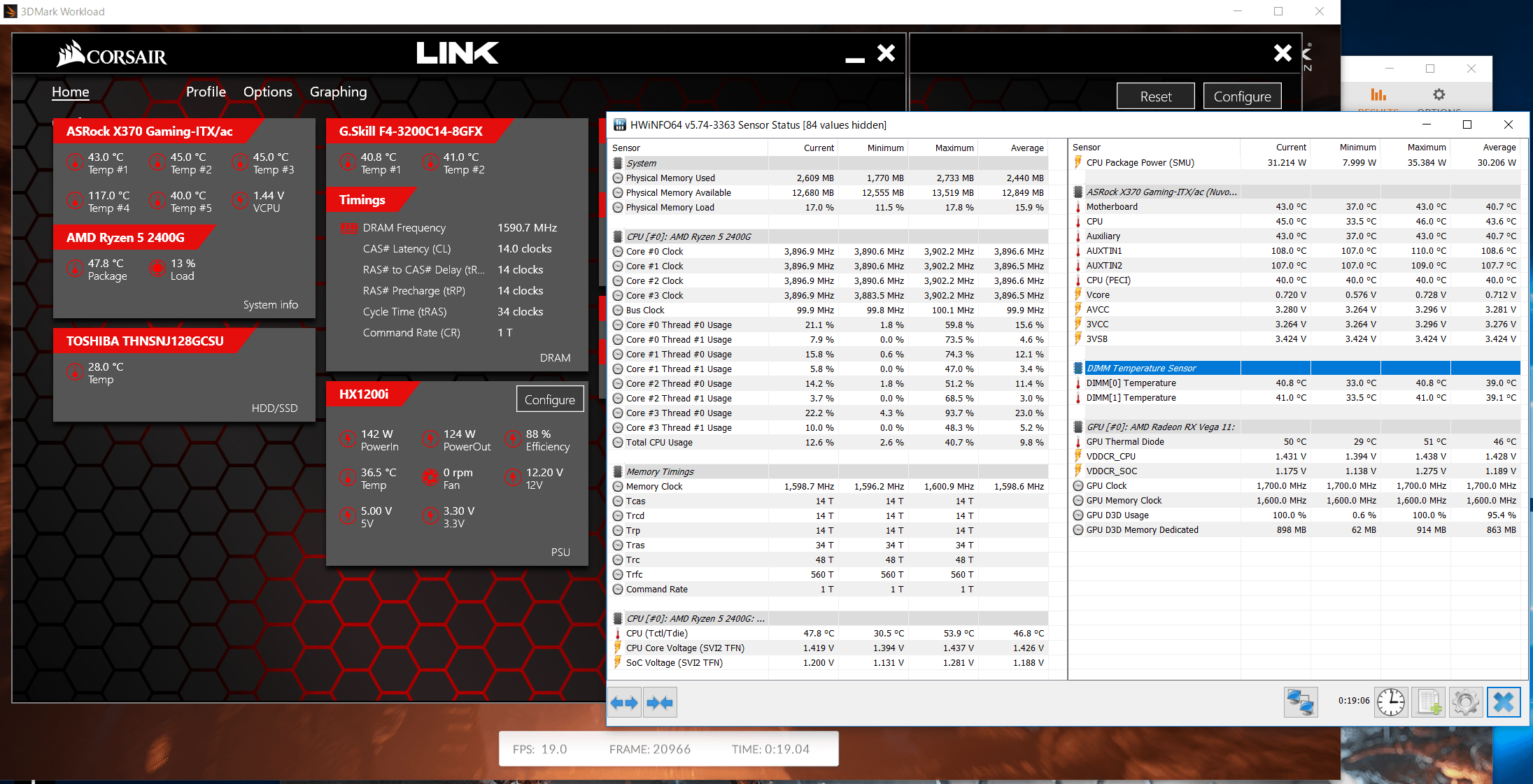Select the DIMM[0] Temperature row
Screen dimensions: 1533x784
click(1296, 383)
